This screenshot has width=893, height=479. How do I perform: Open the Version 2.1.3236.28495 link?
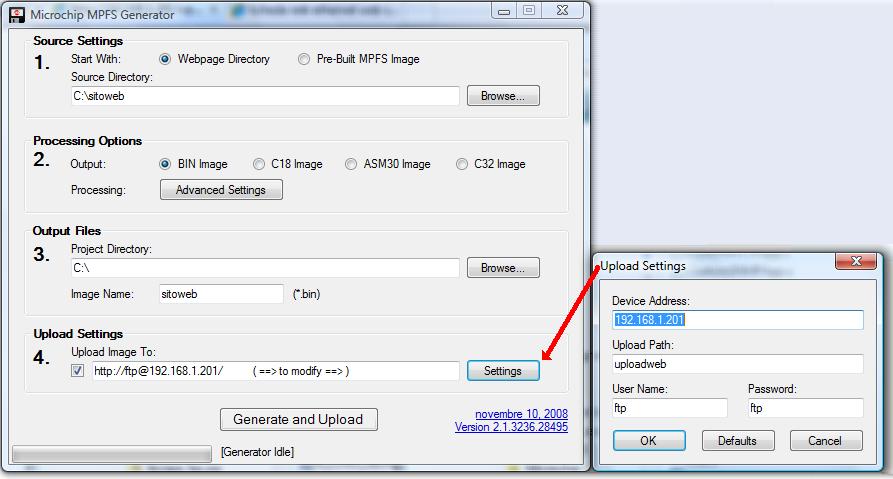(511, 427)
